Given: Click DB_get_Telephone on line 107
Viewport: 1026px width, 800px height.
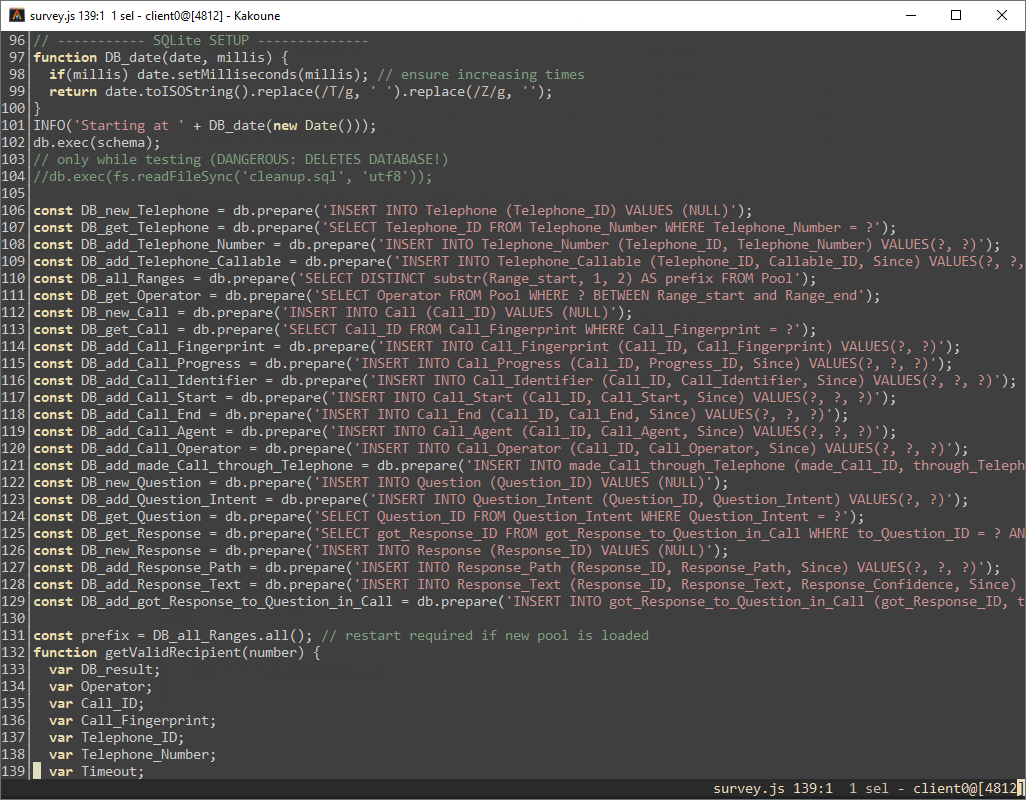Looking at the screenshot, I should tap(145, 228).
